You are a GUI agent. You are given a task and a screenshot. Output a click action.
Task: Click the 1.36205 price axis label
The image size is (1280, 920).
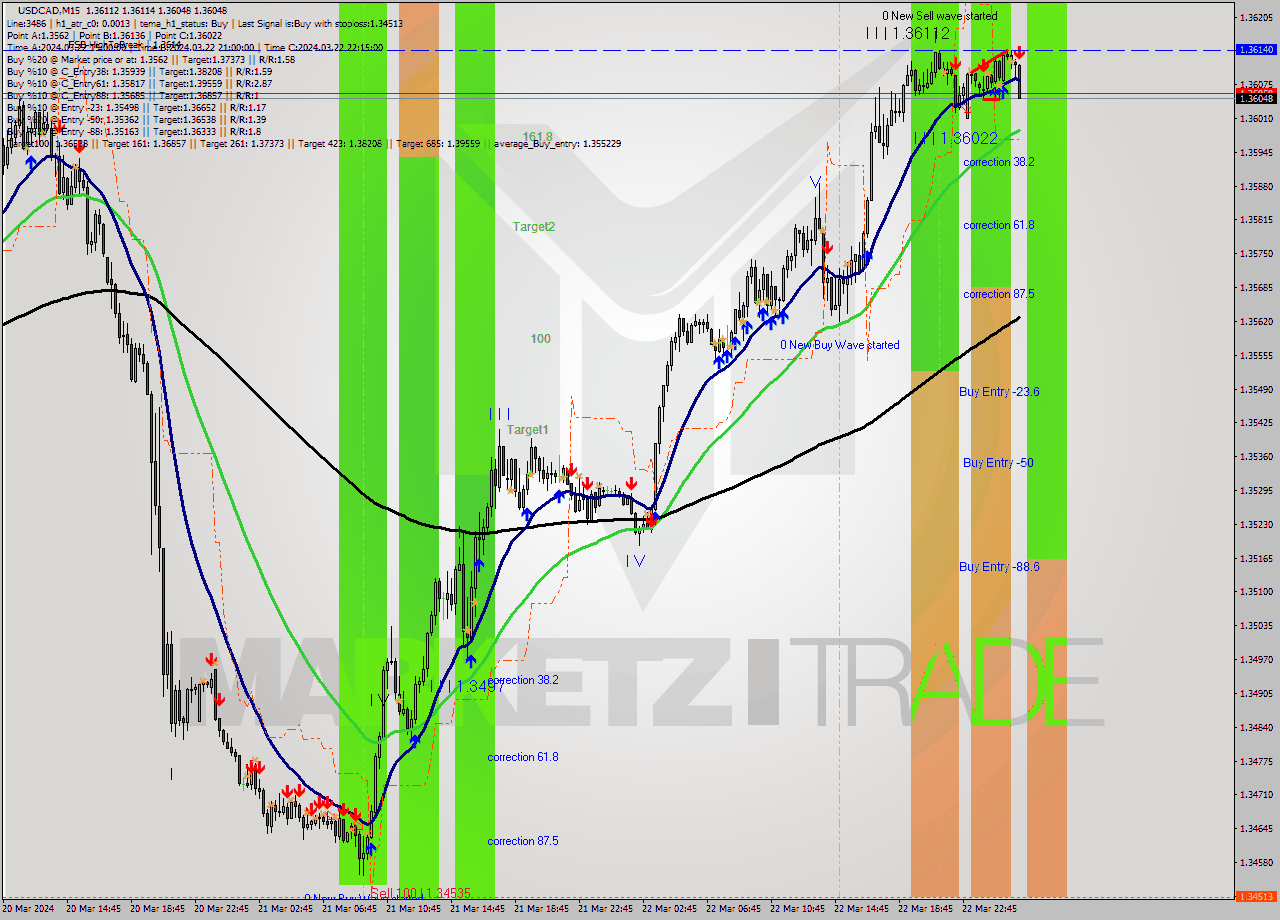[1256, 18]
